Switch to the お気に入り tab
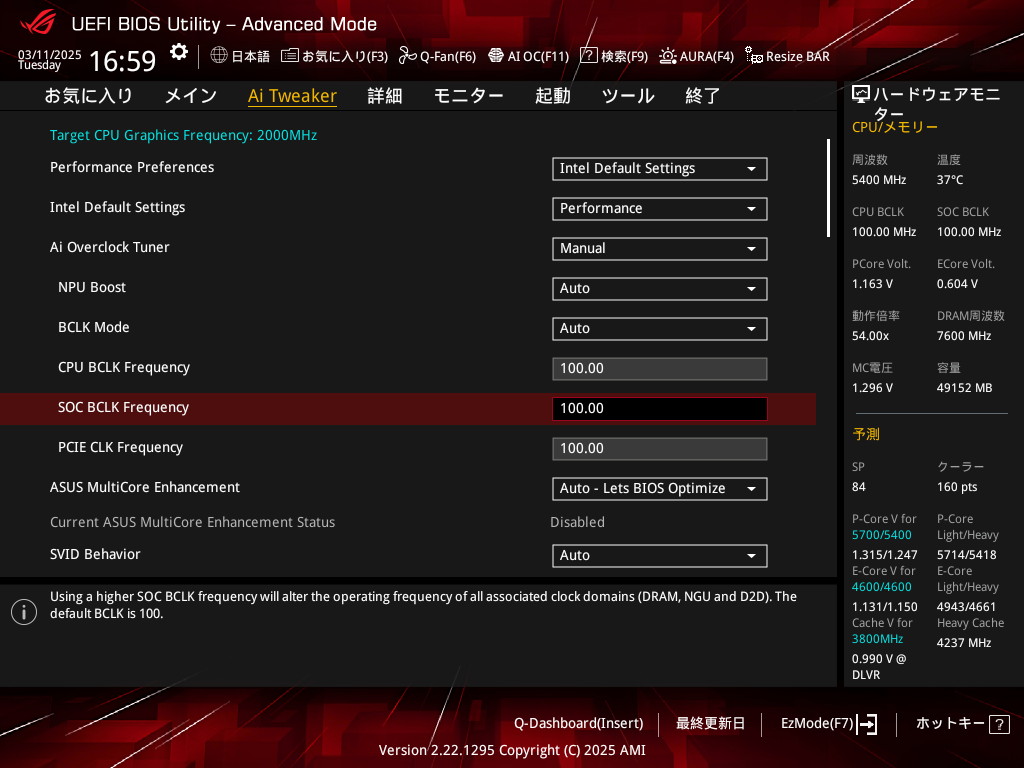This screenshot has width=1024, height=768. [89, 95]
